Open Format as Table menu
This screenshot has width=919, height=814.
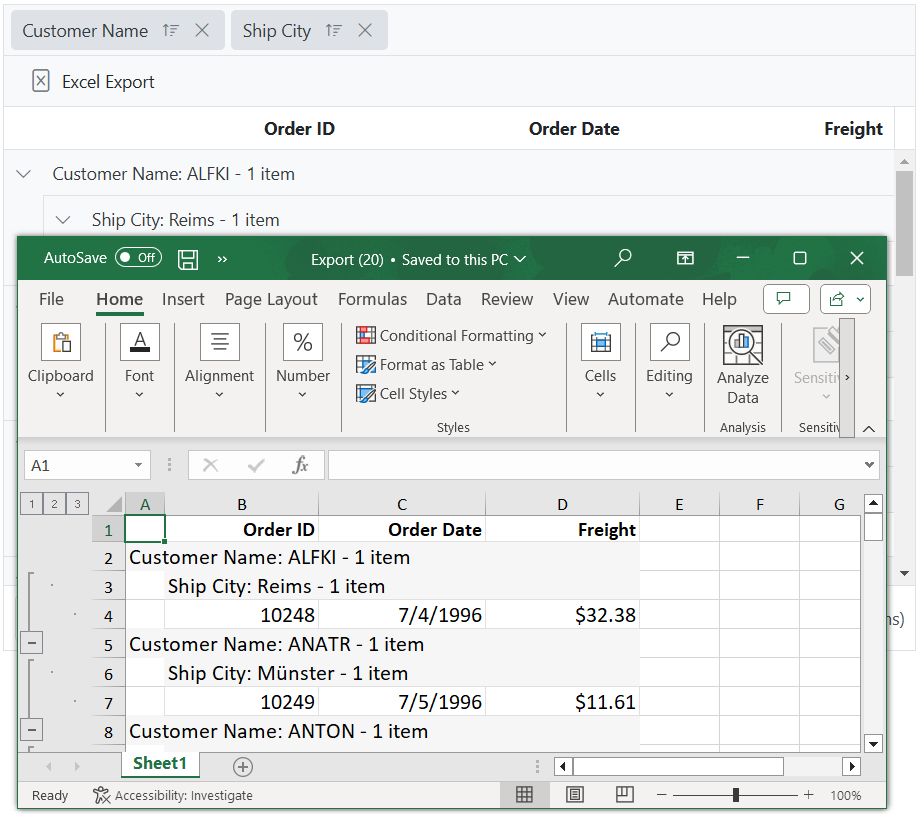(426, 365)
